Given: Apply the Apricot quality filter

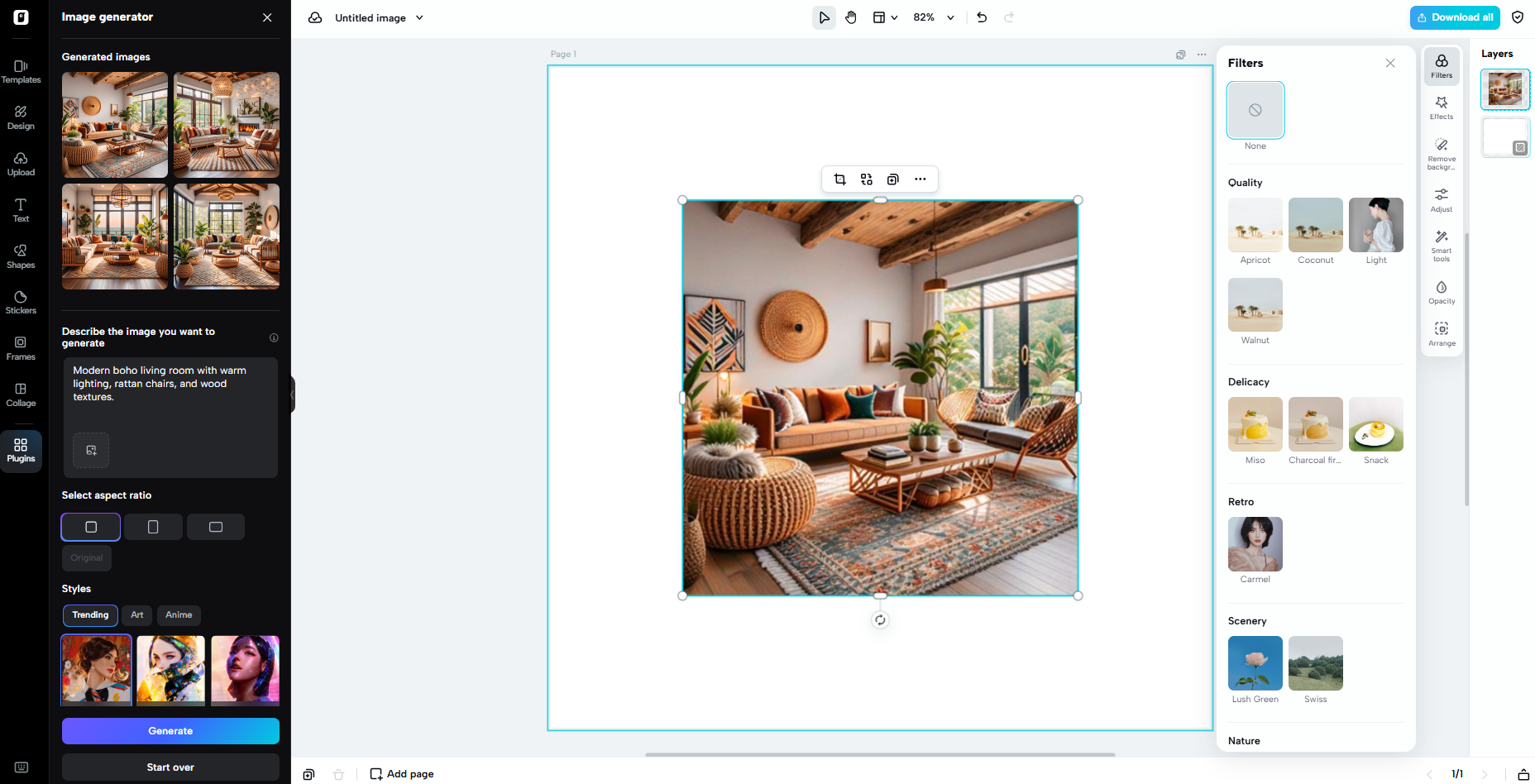Looking at the screenshot, I should pos(1255,225).
